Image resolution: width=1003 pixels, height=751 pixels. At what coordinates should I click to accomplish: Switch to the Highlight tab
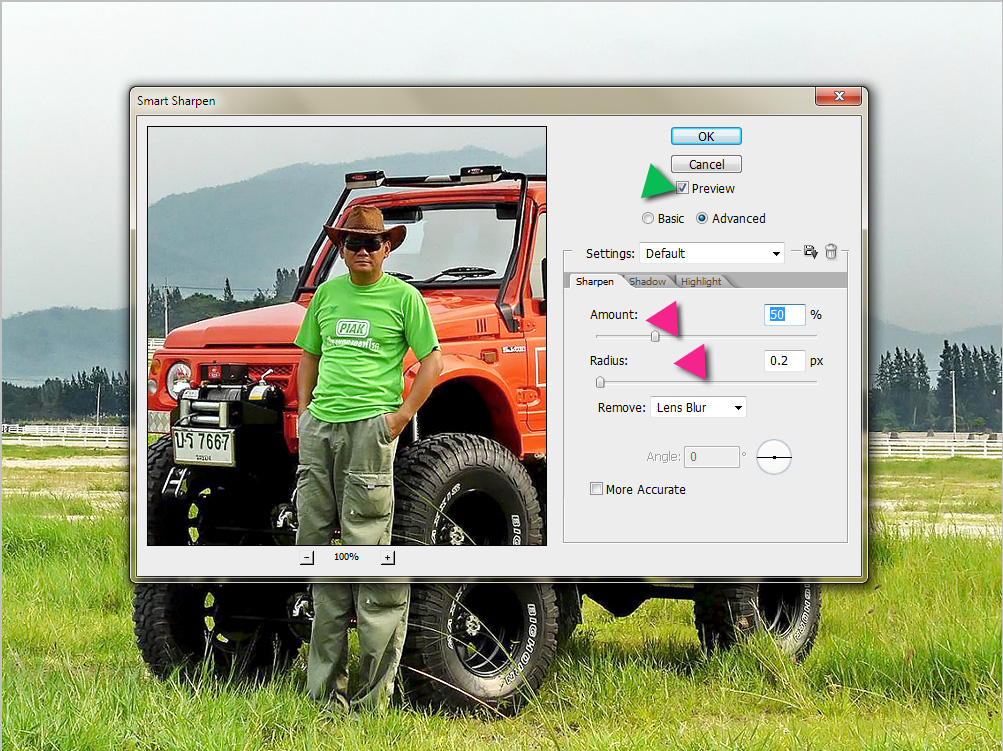pyautogui.click(x=701, y=281)
